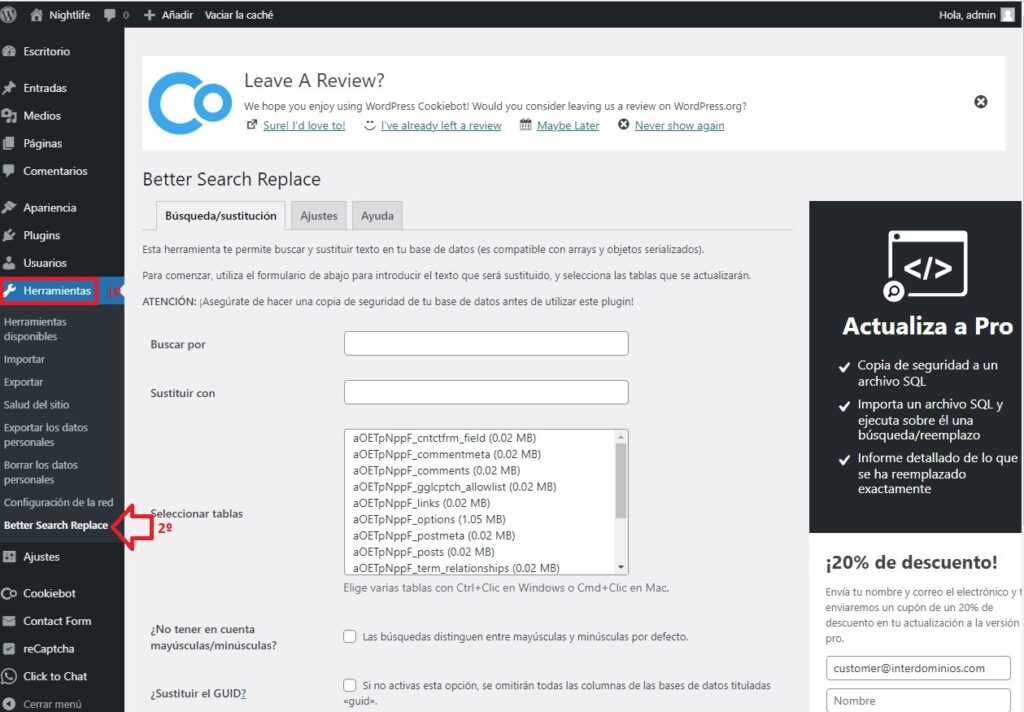Viewport: 1024px width, 712px height.
Task: Open 'Configuración de la red'
Action: pos(58,502)
